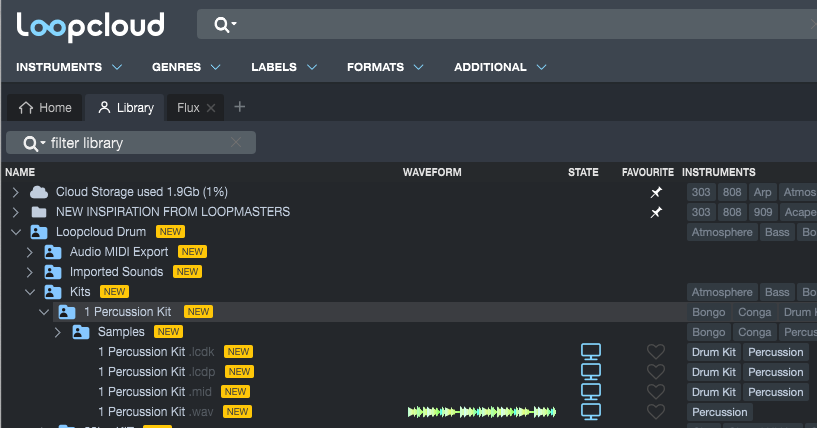Screen dimensions: 817x428
Task: Click the pin icon for Cloud Storage row
Action: coord(656,192)
